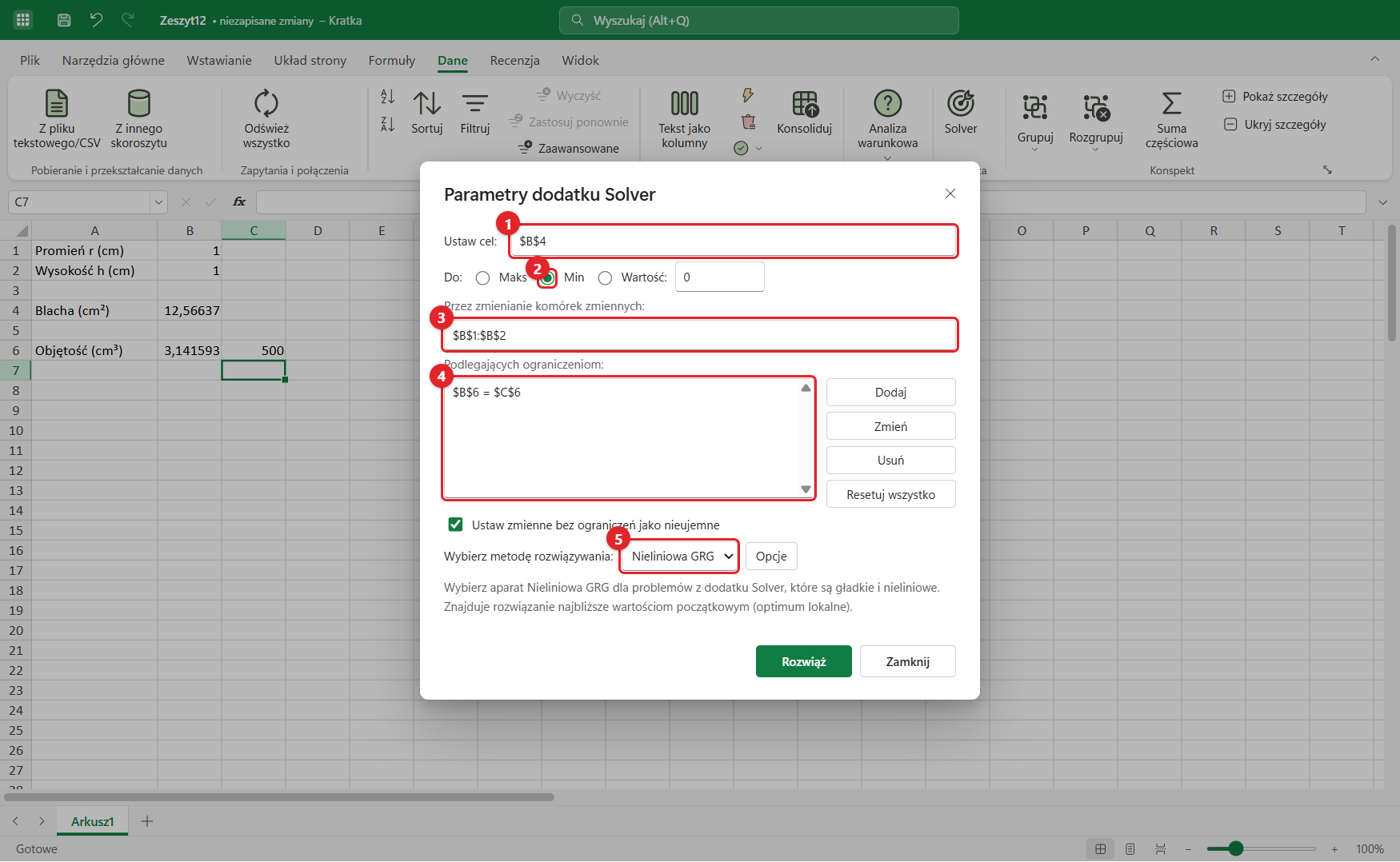This screenshot has height=862, width=1400.
Task: Open the app launcher waffle icon
Action: [x=23, y=20]
